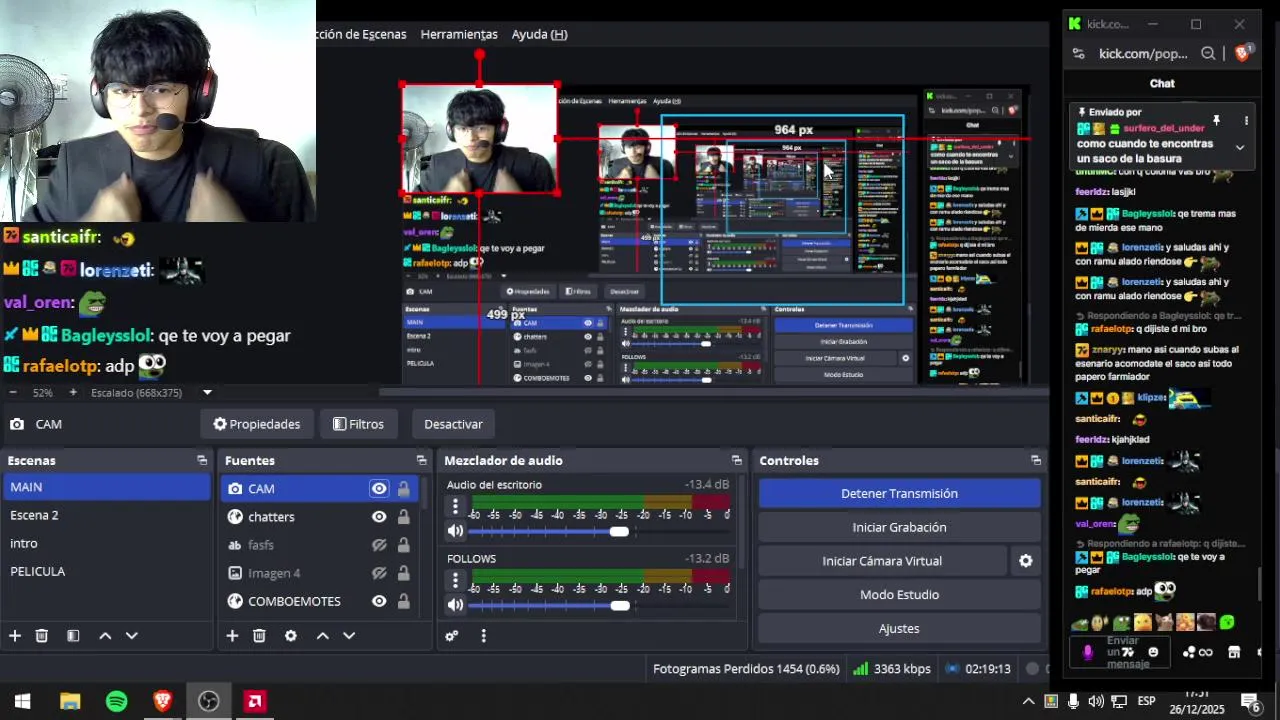Viewport: 1280px width, 720px height.
Task: Open advanced audio properties gears icon
Action: click(452, 636)
